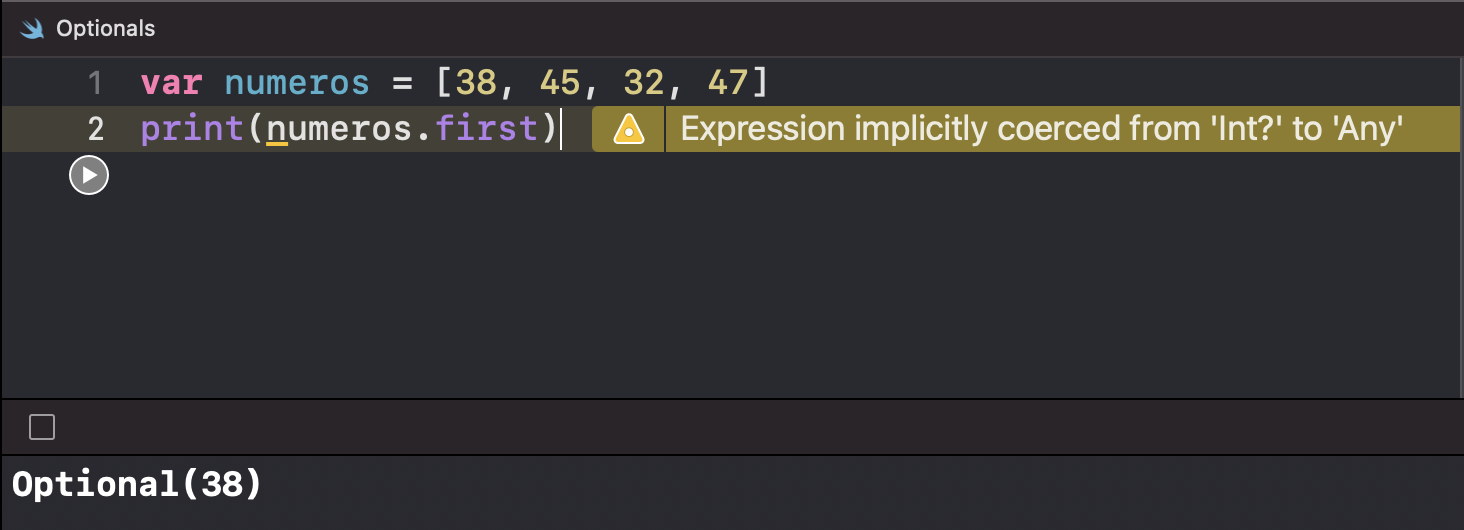
Task: Click the number 38 in the array
Action: click(477, 82)
